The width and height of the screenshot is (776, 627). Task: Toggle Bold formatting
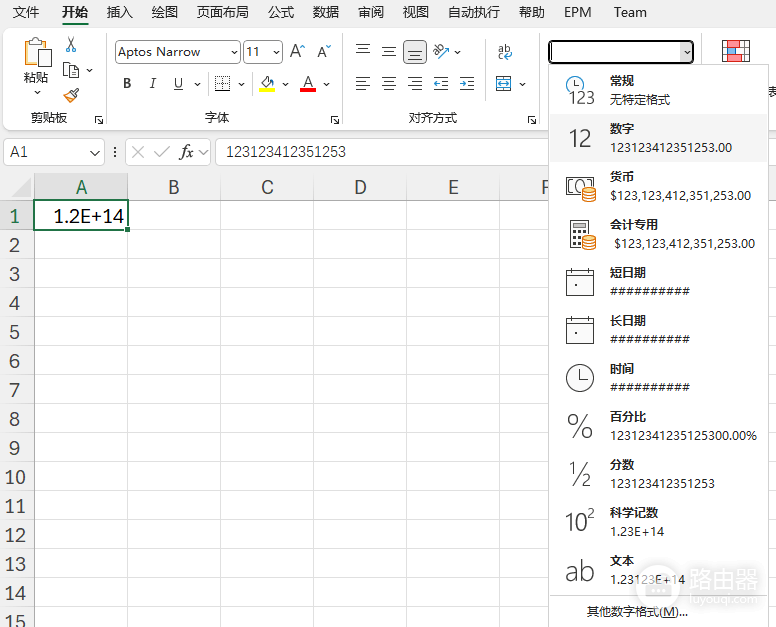pos(127,84)
